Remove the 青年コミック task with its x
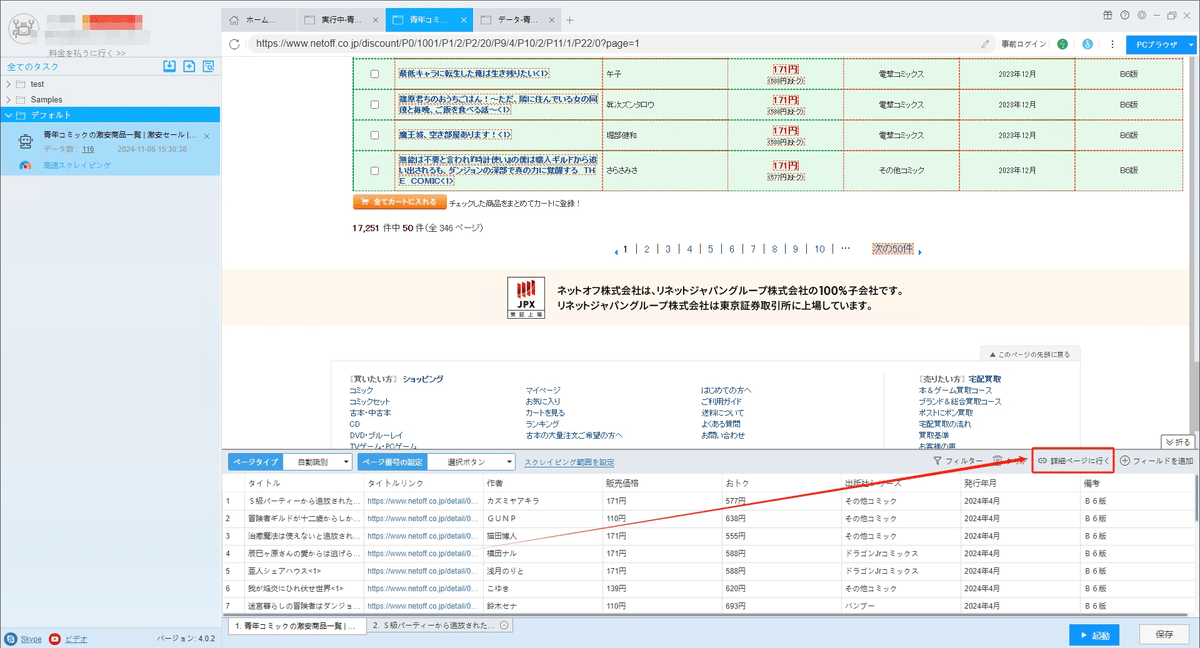This screenshot has width=1200, height=648. click(x=207, y=136)
